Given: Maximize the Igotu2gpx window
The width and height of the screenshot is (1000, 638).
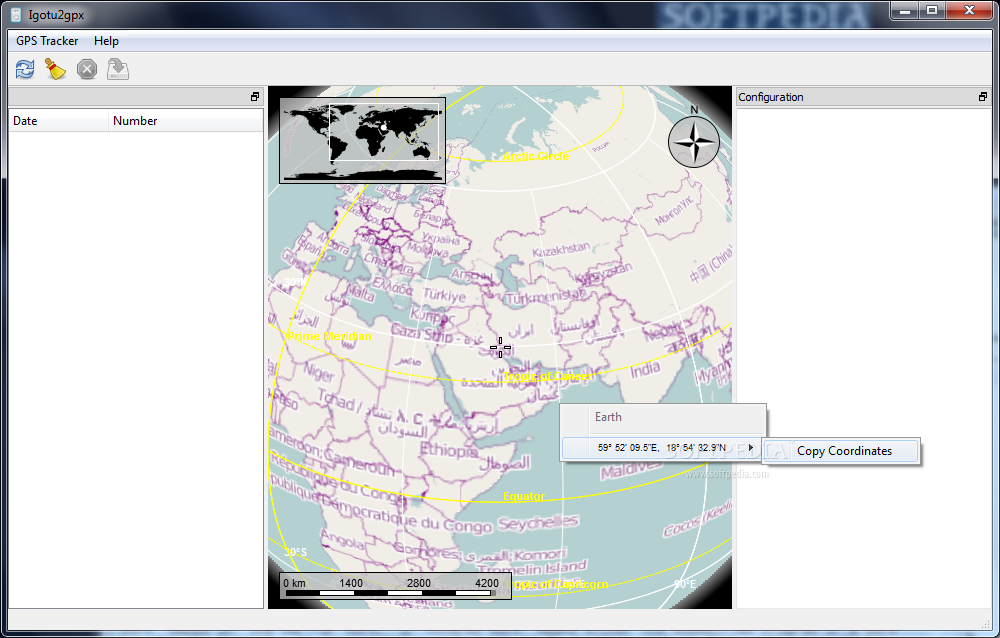Looking at the screenshot, I should (x=932, y=11).
